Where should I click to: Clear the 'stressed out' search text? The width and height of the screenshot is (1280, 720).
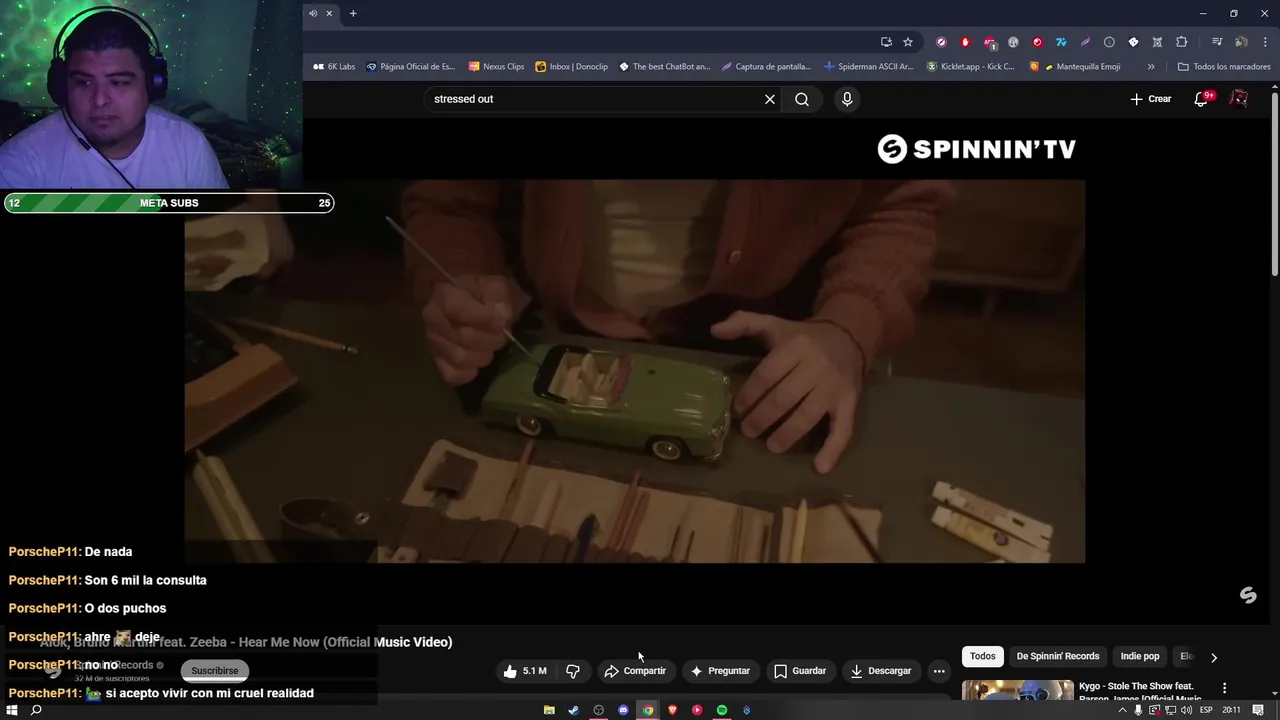(770, 99)
